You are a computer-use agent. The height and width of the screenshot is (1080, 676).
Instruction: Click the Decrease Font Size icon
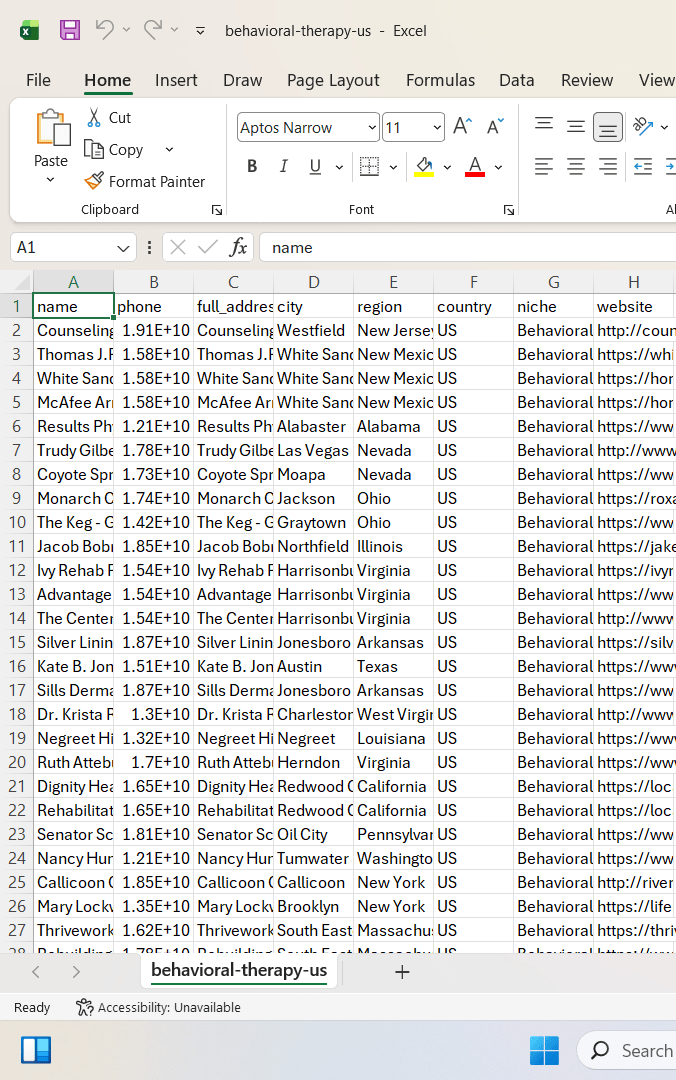(495, 127)
